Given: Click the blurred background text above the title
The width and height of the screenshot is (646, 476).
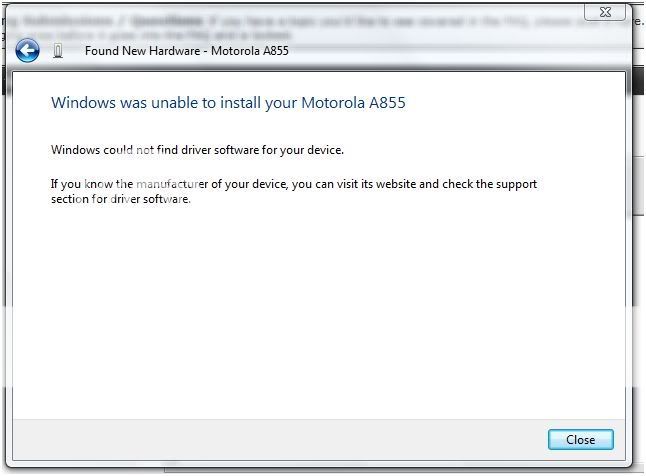Looking at the screenshot, I should 288,27.
